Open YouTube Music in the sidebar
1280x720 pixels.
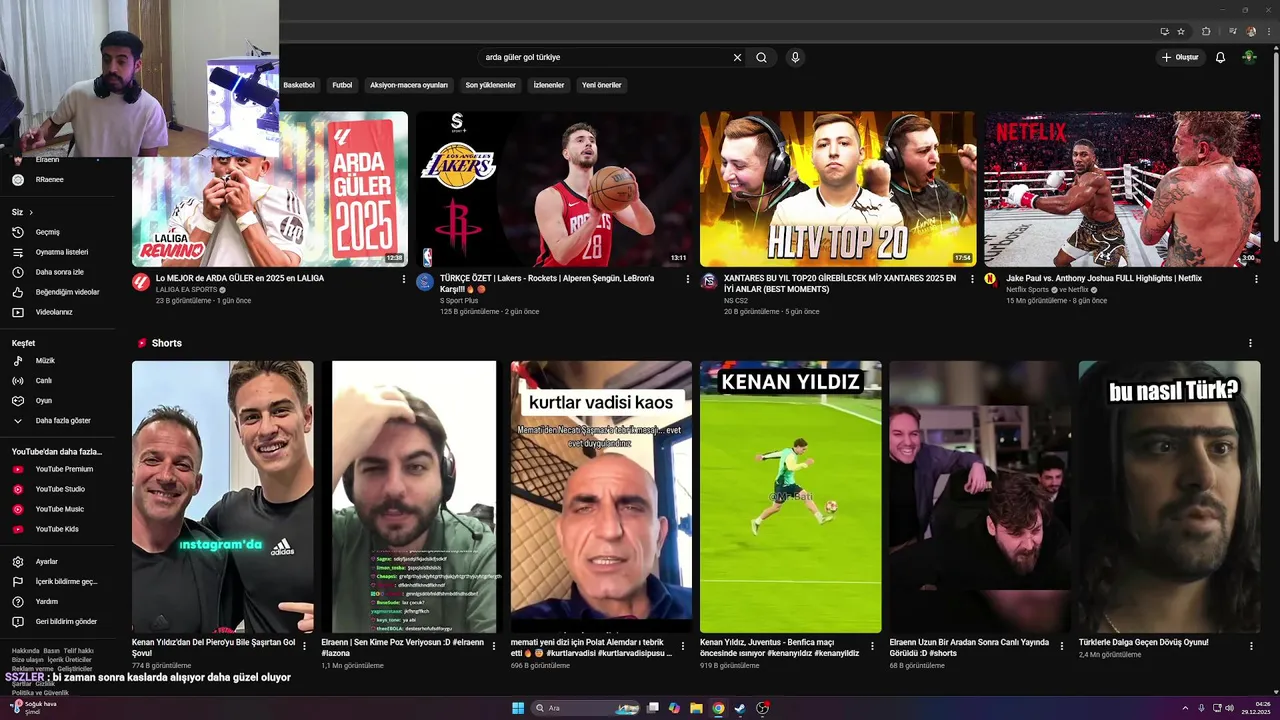click(x=60, y=509)
